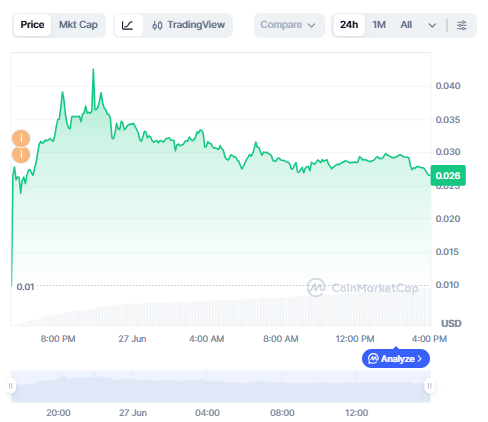Click the 27 Jun chart axis label

tap(132, 339)
